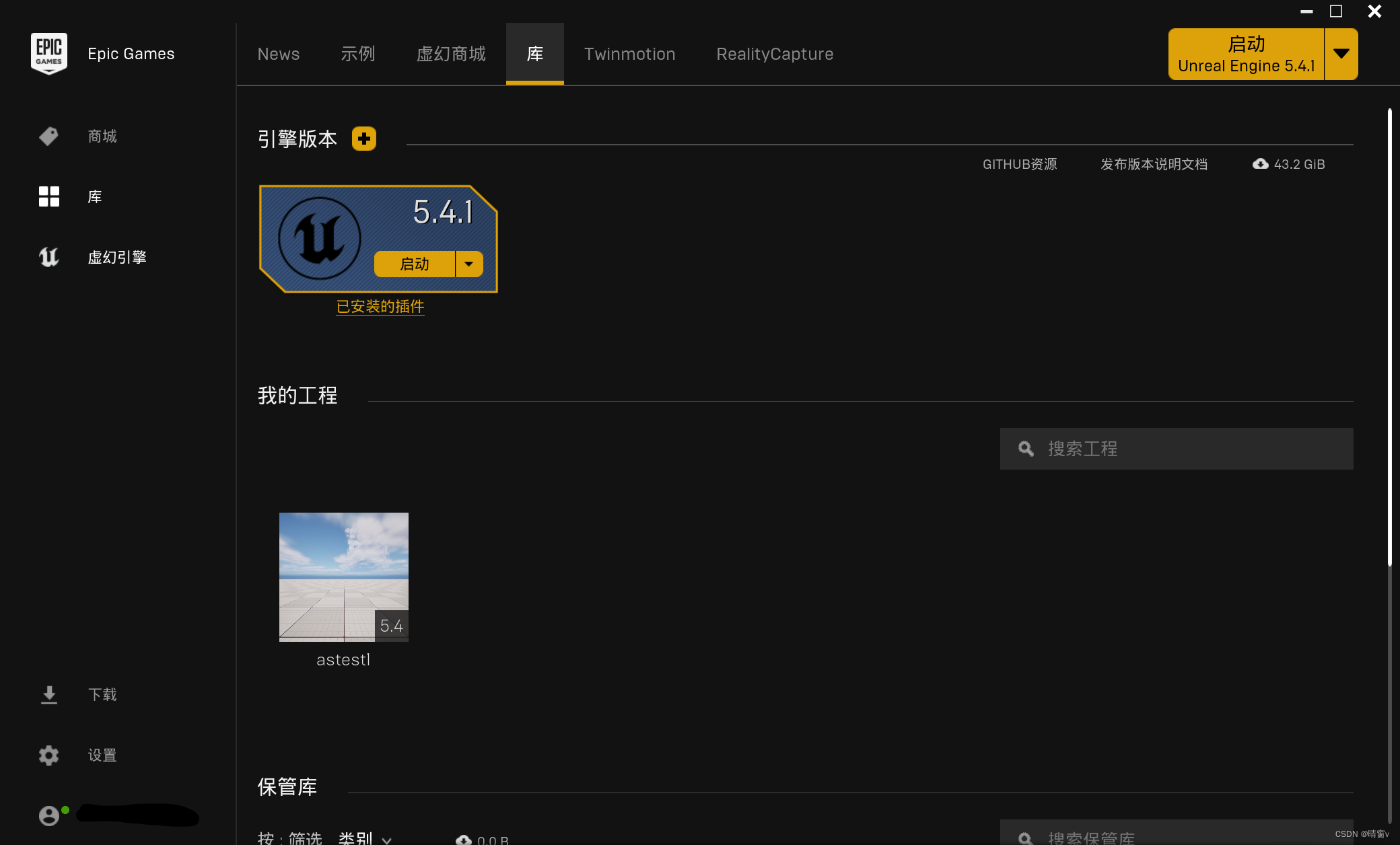Launch Unreal Engine 5.4.1 with the yellow button

pyautogui.click(x=415, y=264)
